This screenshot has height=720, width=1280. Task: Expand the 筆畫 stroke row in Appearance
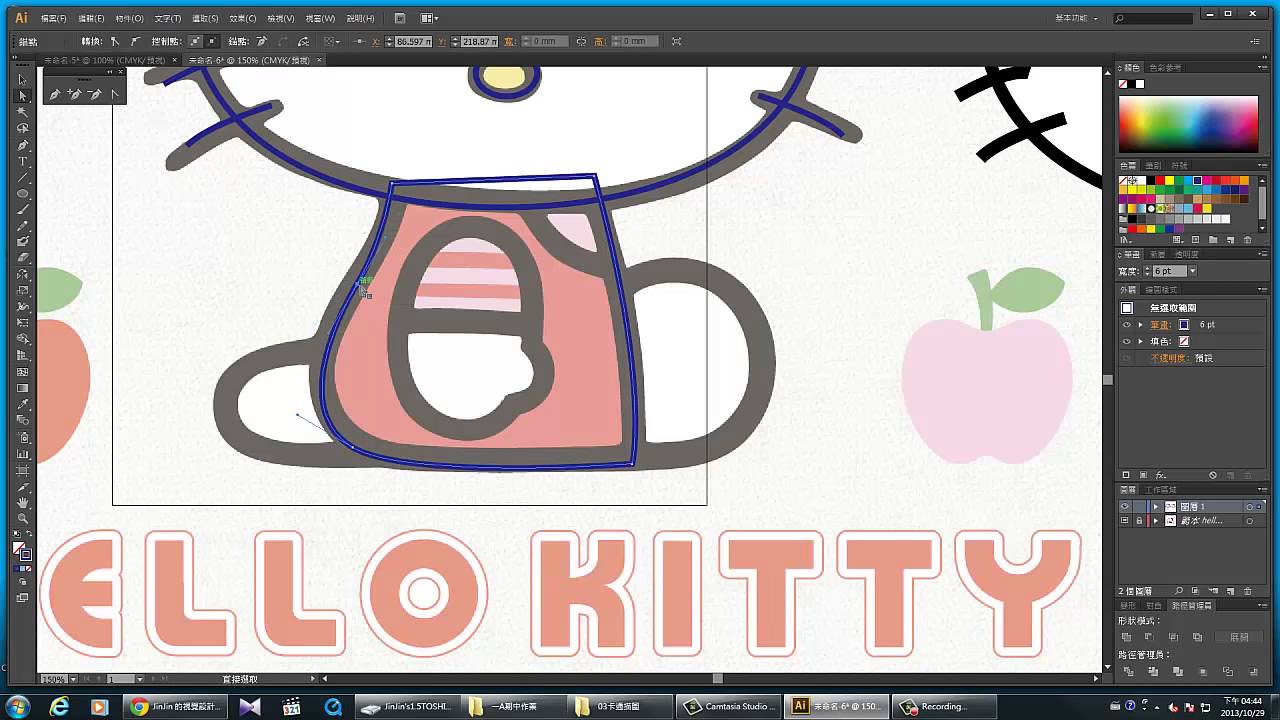point(1140,325)
